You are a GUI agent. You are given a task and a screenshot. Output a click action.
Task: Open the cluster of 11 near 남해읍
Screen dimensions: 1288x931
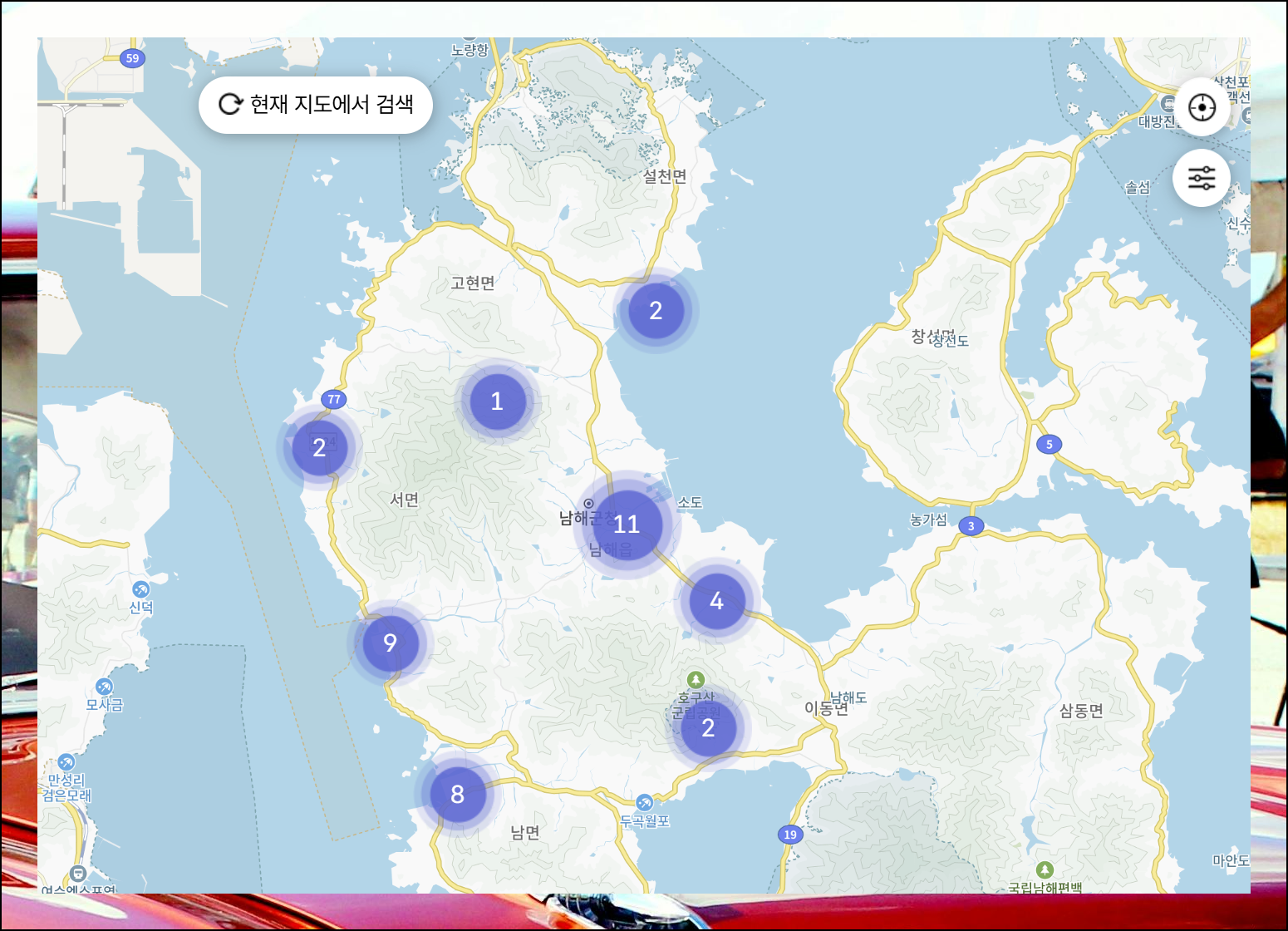[627, 525]
